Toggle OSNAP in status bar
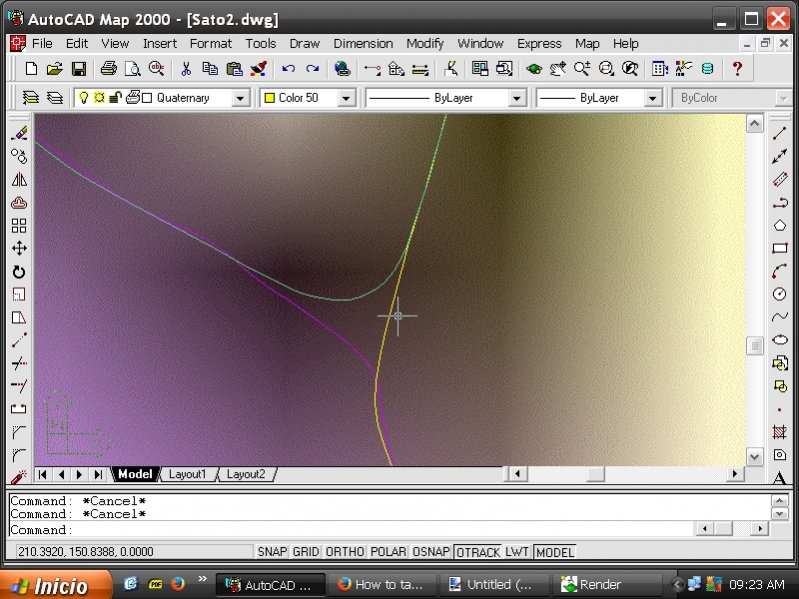 point(431,552)
